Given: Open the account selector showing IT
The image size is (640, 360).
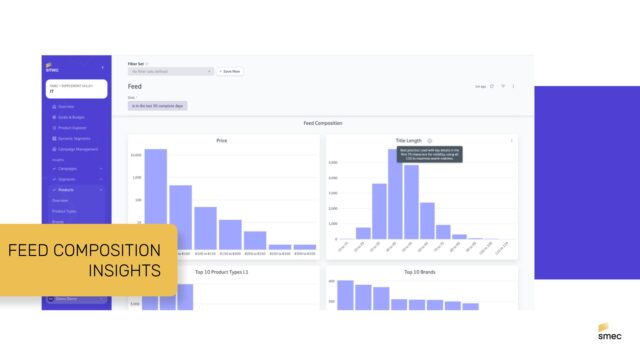Looking at the screenshot, I should coord(76,89).
